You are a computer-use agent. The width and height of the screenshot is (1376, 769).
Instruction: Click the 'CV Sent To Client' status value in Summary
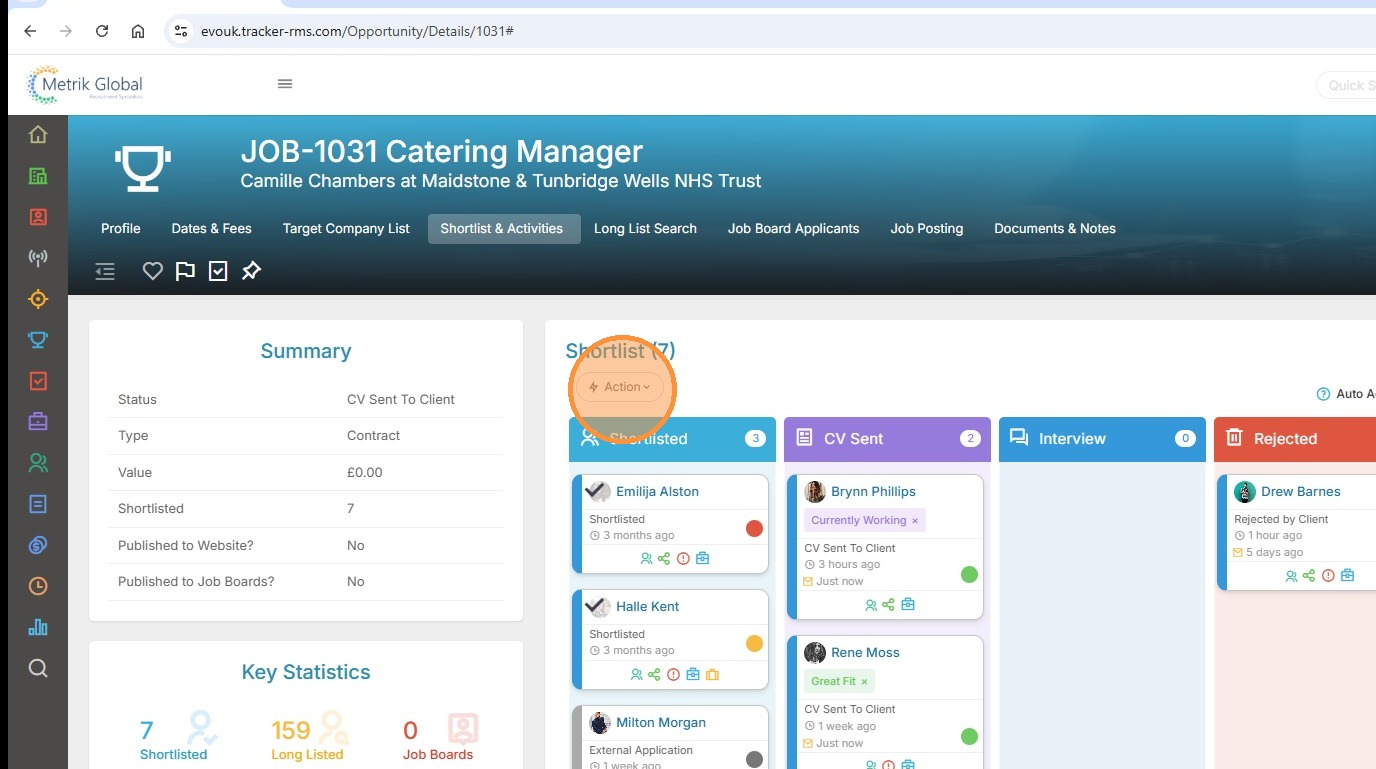click(x=401, y=399)
